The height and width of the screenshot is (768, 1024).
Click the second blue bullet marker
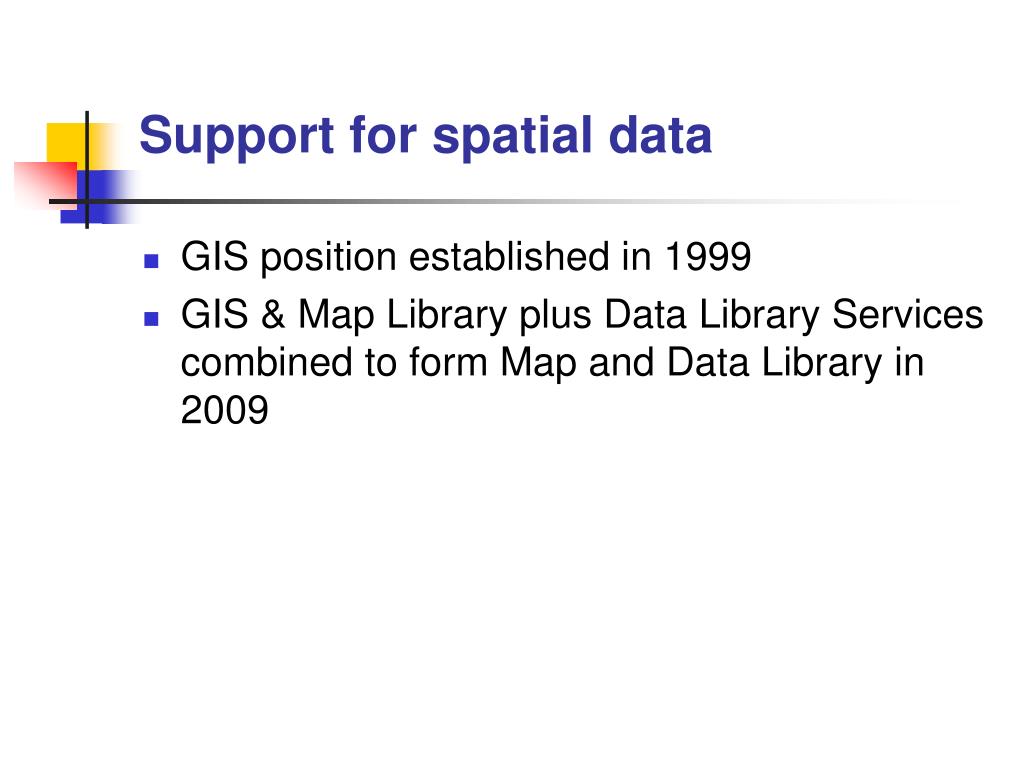[x=152, y=319]
